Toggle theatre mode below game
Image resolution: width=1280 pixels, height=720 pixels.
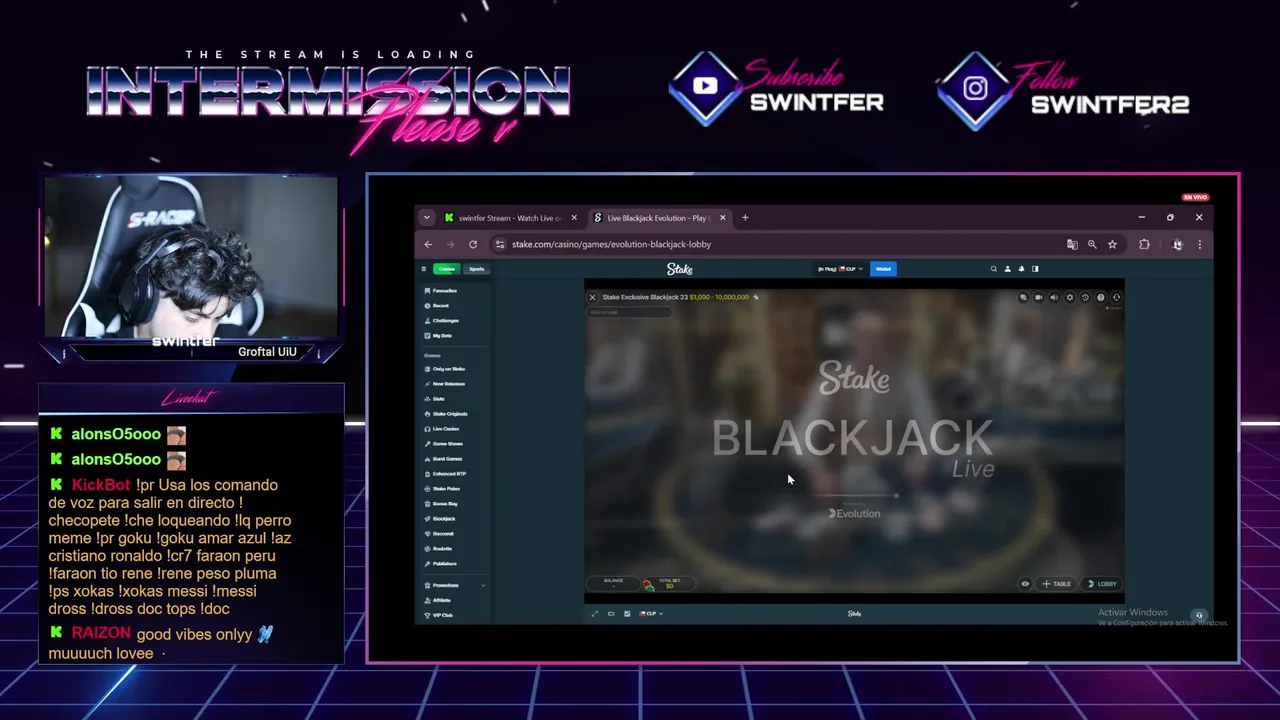(x=611, y=614)
